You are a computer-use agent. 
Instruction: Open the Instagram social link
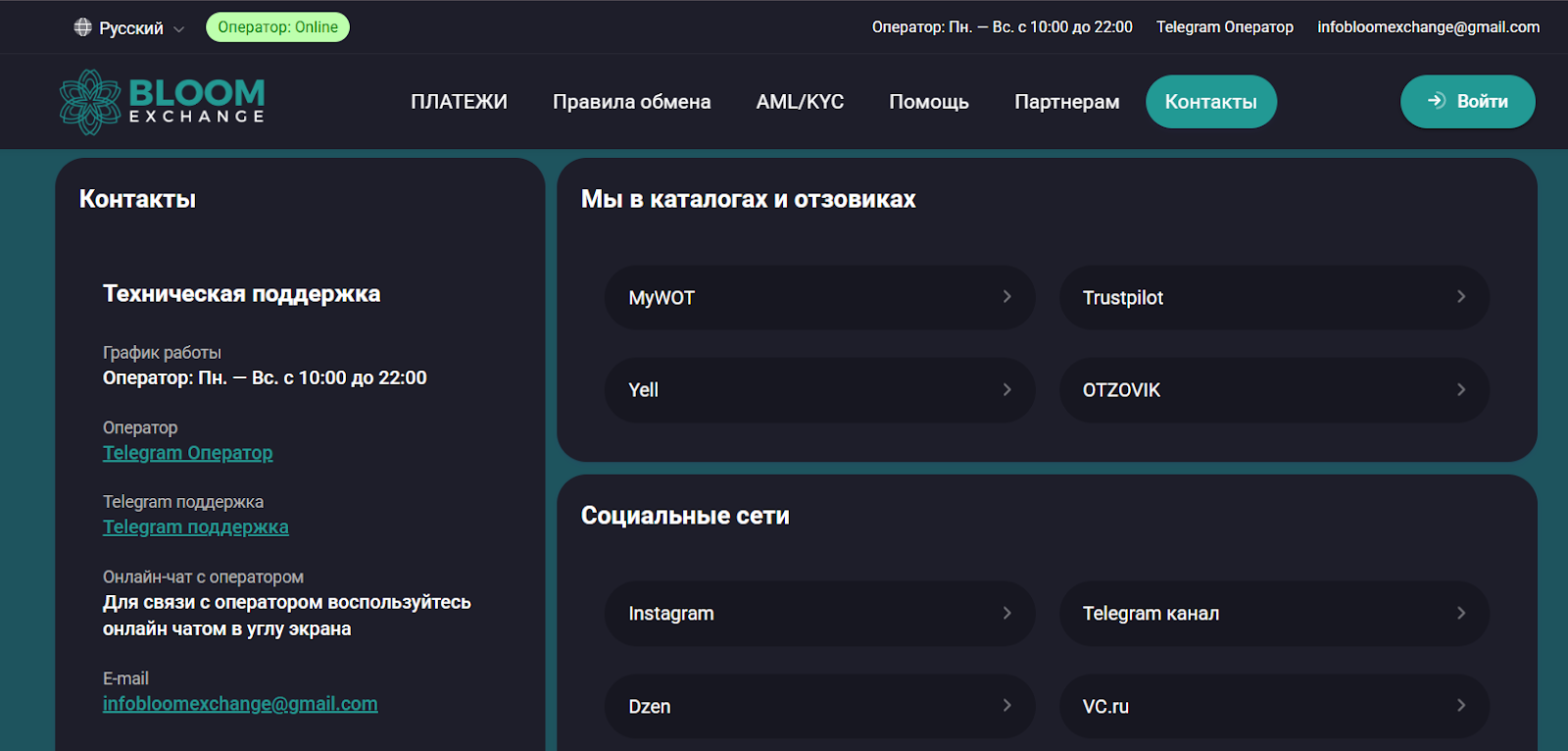819,614
